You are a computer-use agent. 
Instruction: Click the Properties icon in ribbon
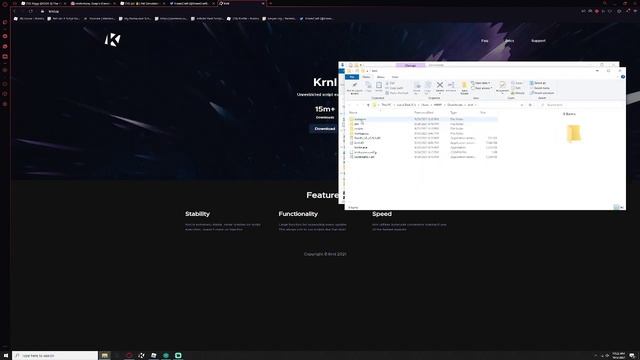tap(502, 87)
